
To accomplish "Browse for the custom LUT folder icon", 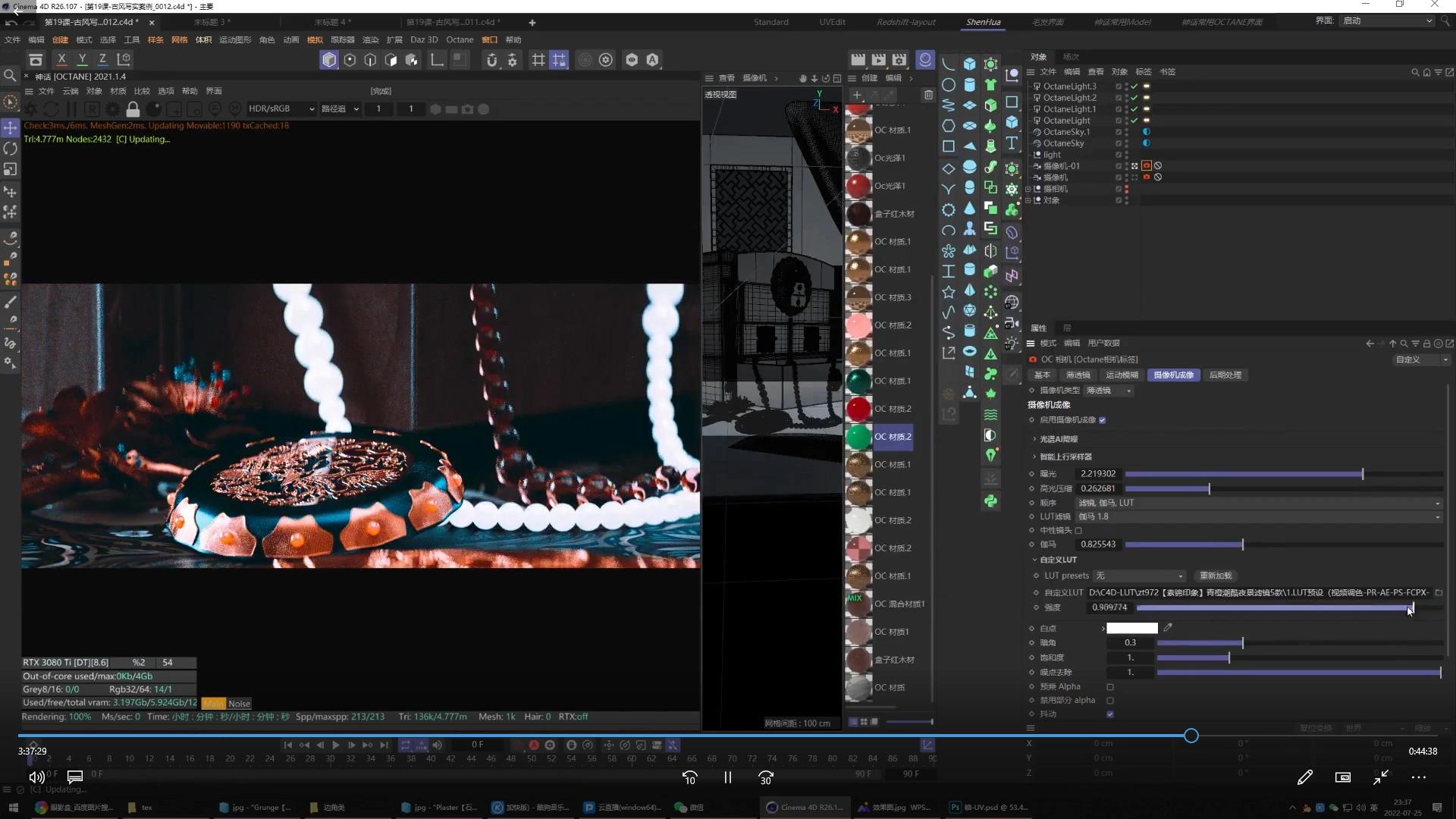I will pyautogui.click(x=1439, y=592).
